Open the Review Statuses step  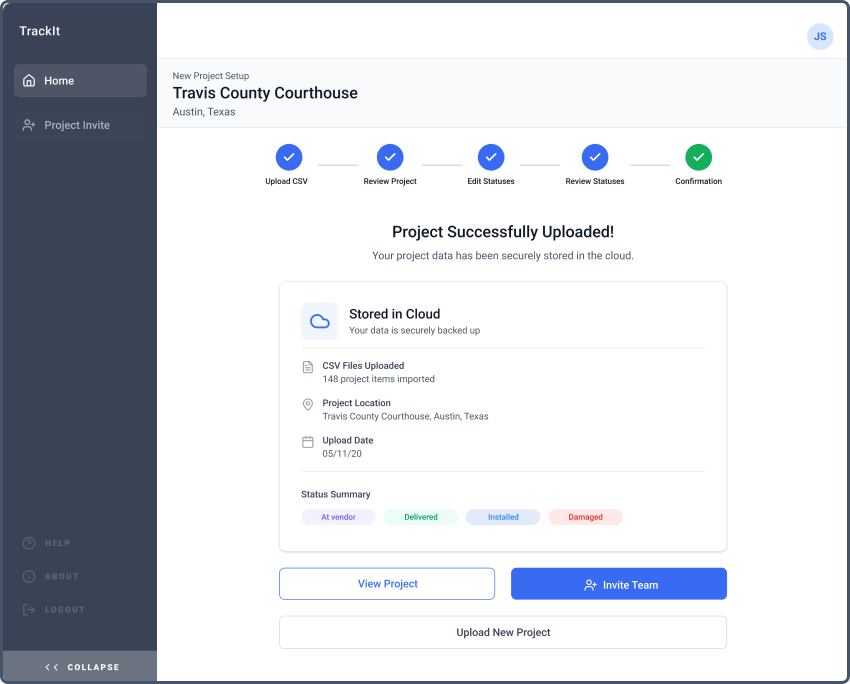[x=595, y=157]
